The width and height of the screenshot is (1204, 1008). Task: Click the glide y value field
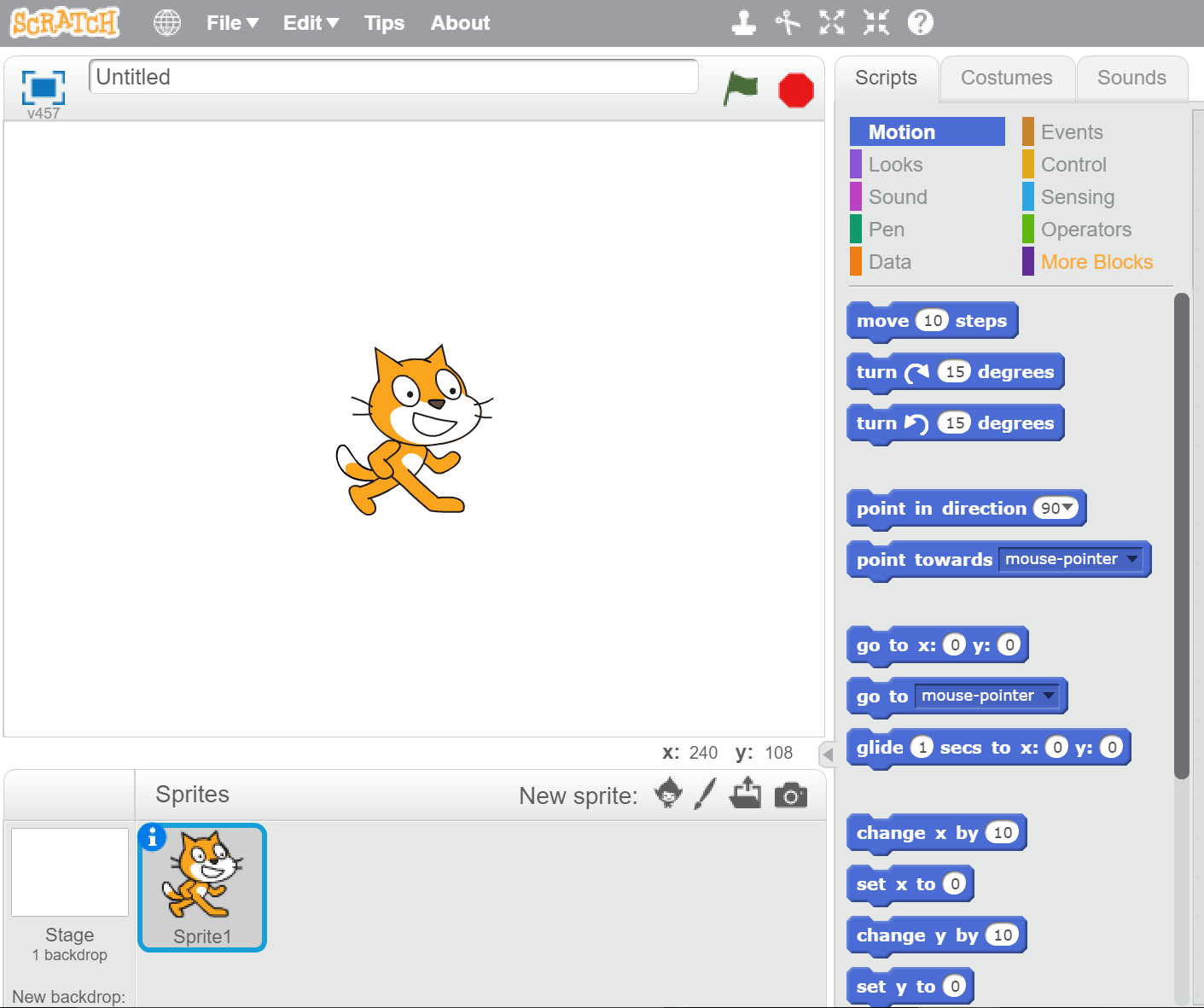[x=1112, y=747]
